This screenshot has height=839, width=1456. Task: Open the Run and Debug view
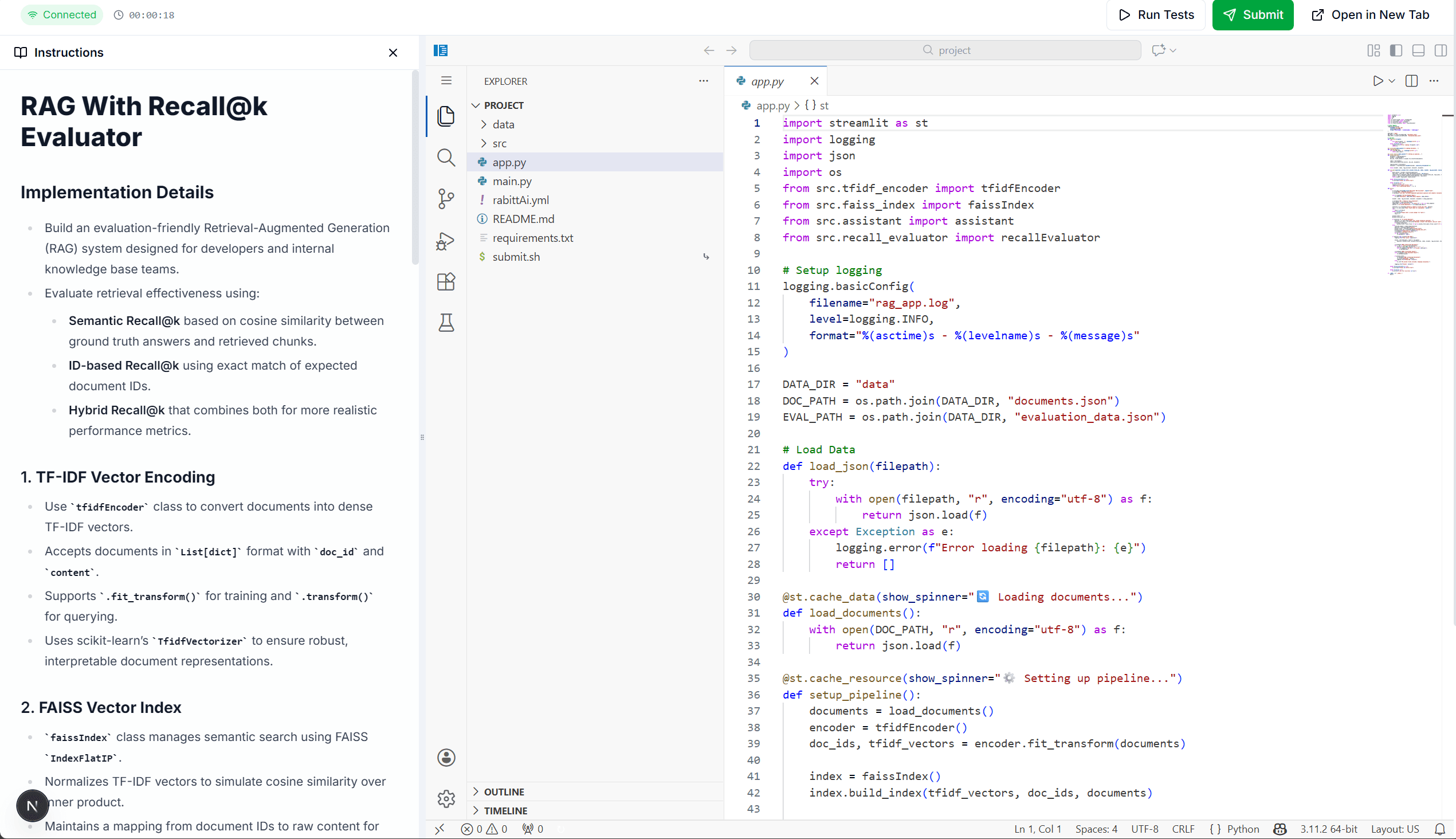click(446, 240)
